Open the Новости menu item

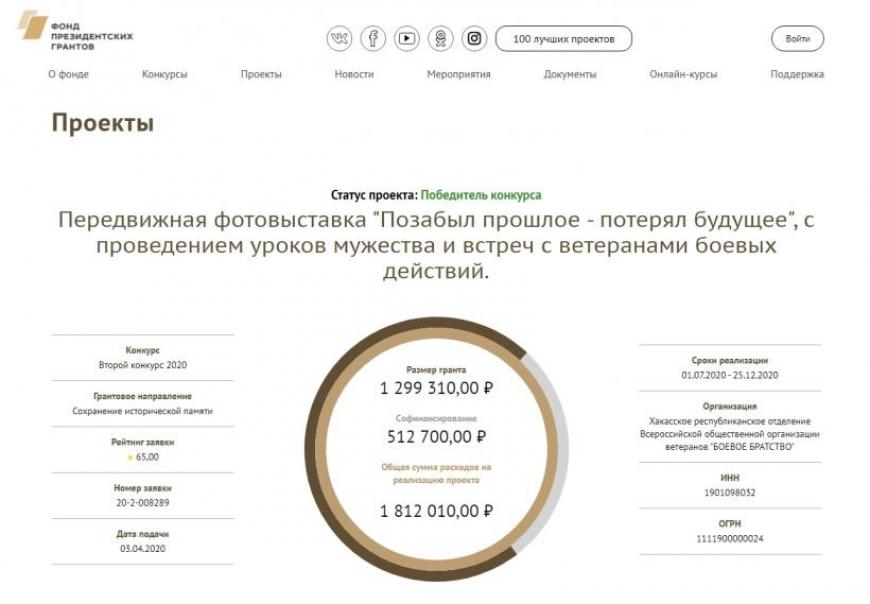(354, 75)
